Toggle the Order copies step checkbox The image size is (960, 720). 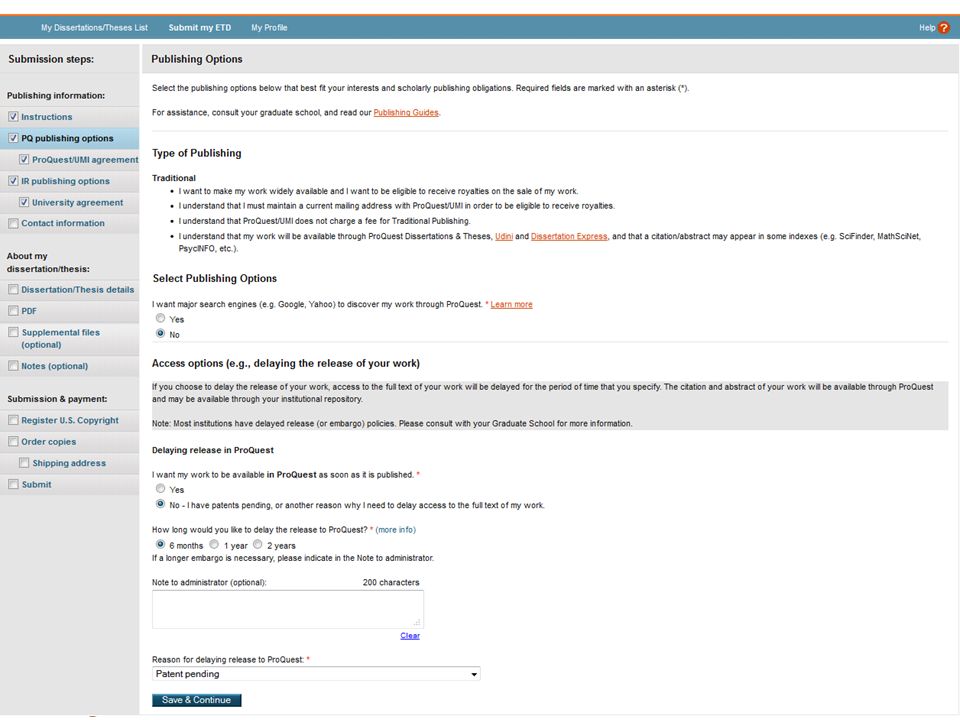(x=13, y=441)
